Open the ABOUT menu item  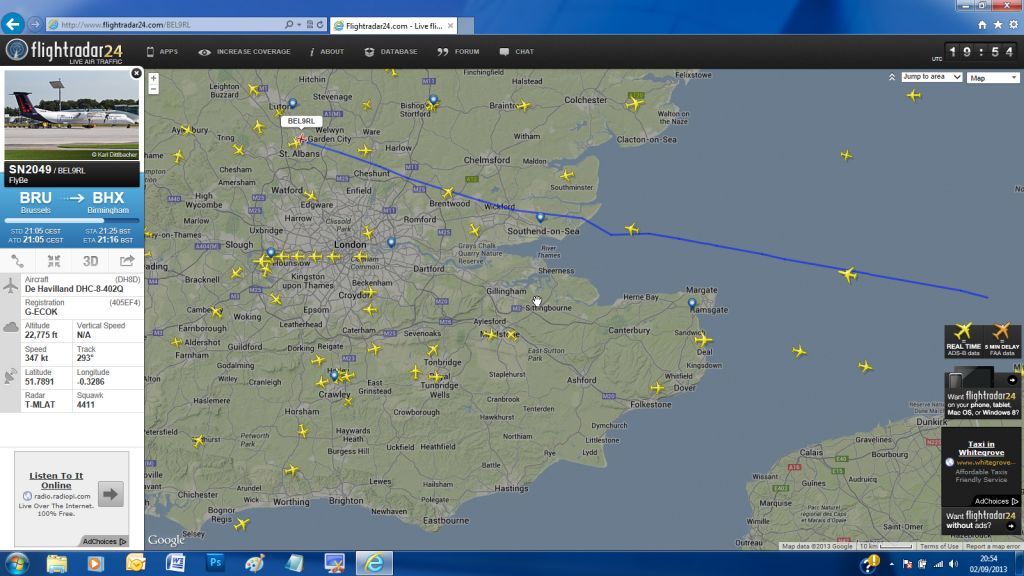click(327, 52)
